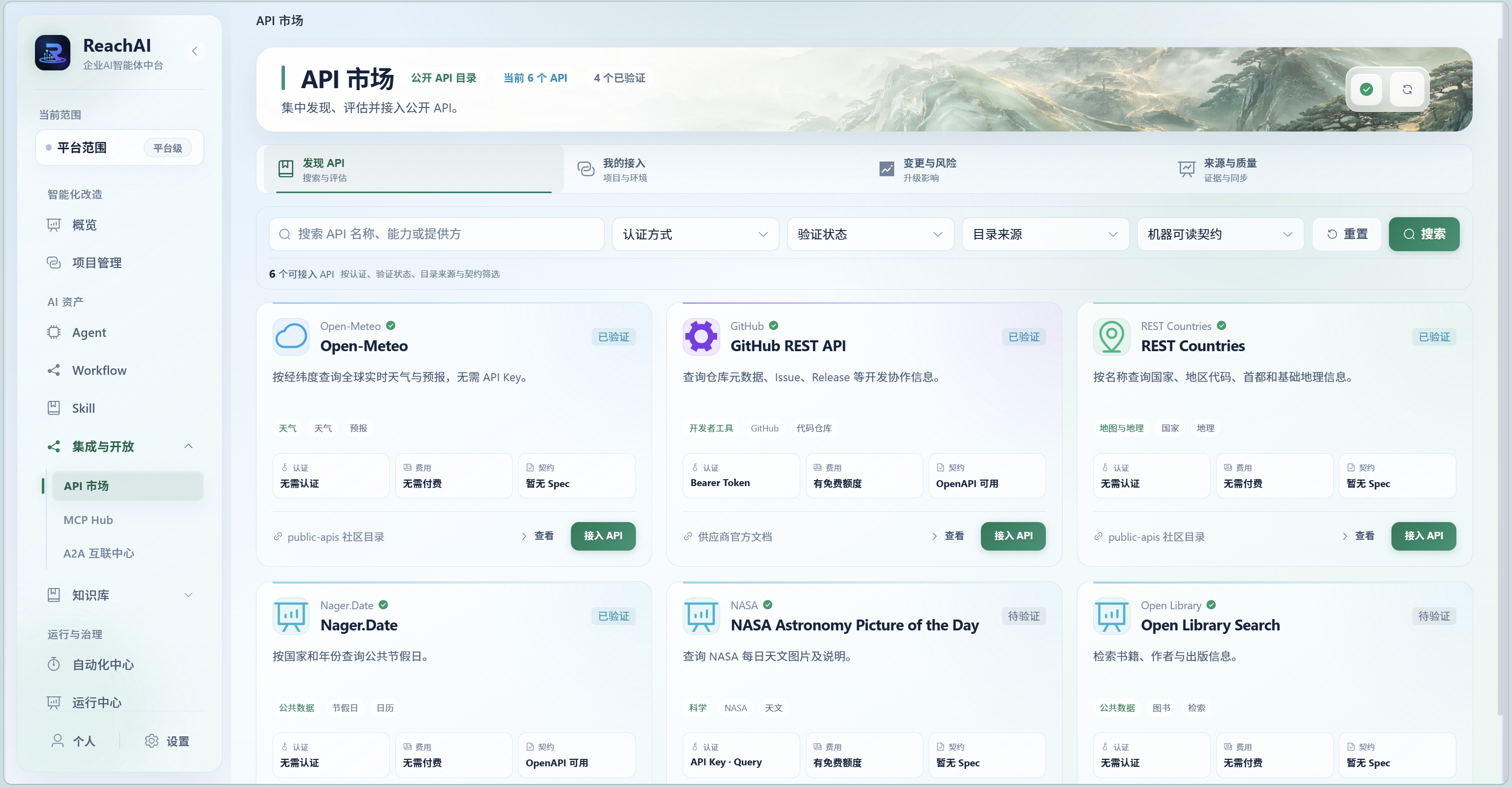Click the 概览 sidebar icon
1512x788 pixels.
tap(54, 225)
